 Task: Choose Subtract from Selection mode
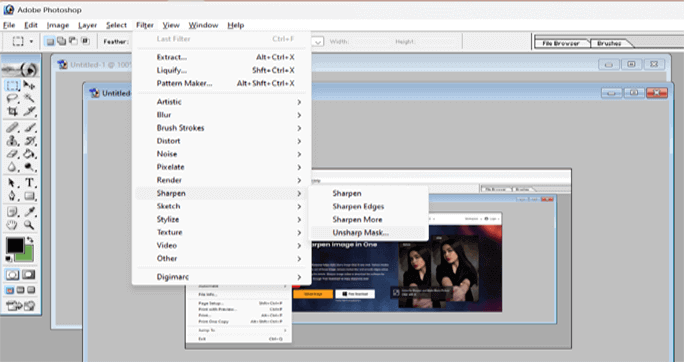(73, 41)
